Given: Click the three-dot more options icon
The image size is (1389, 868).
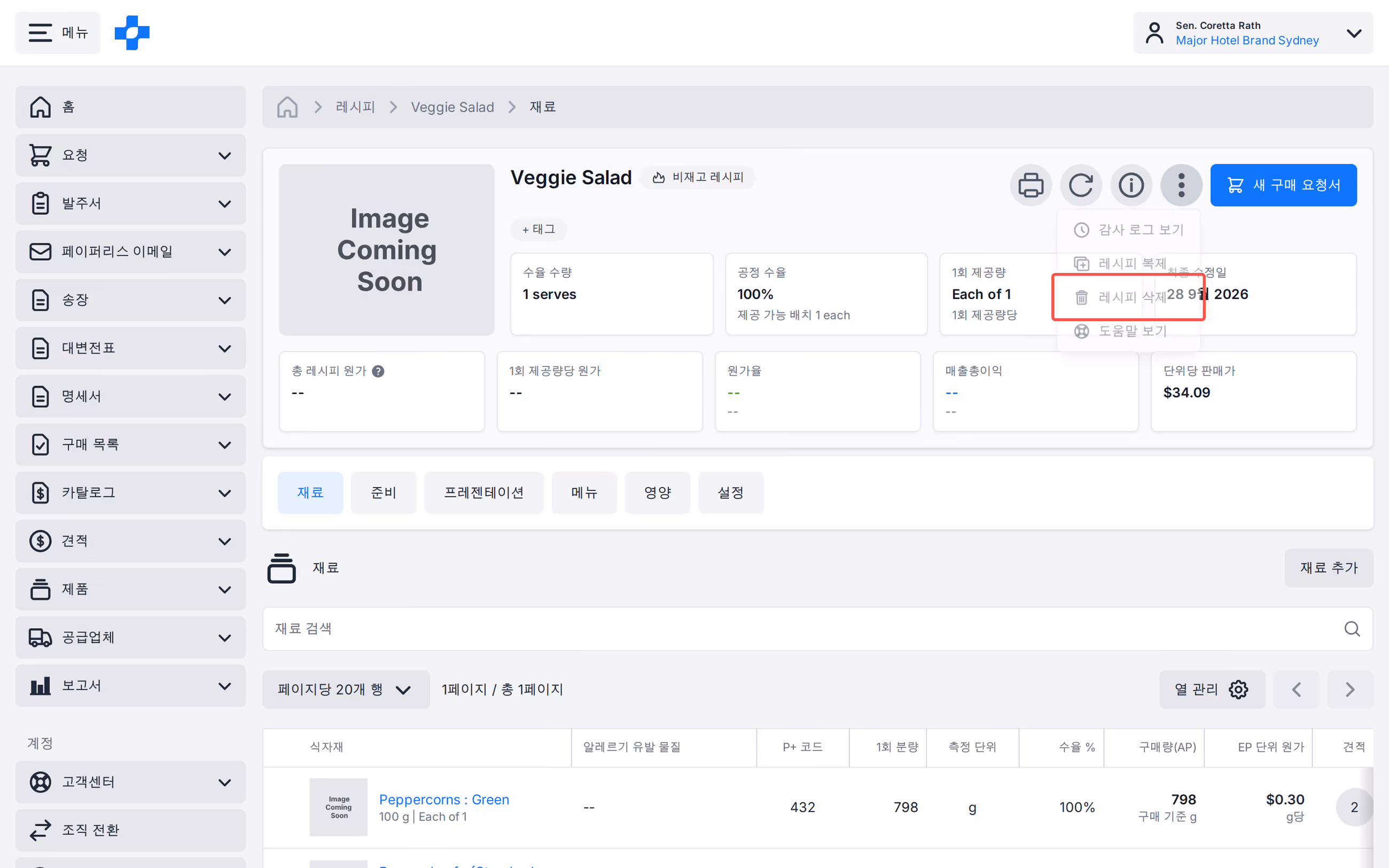Looking at the screenshot, I should pyautogui.click(x=1181, y=185).
